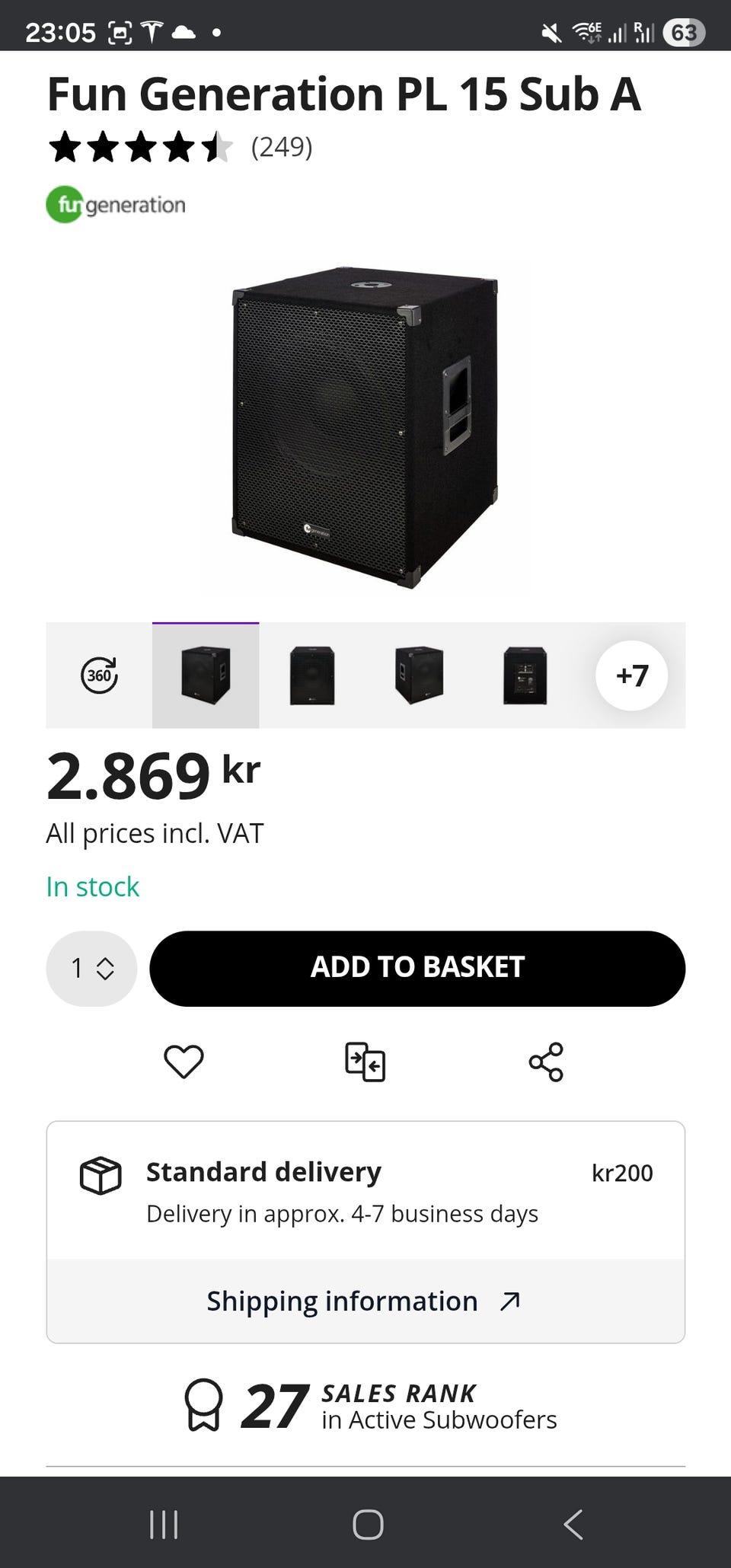Show the +7 more product images

point(631,675)
